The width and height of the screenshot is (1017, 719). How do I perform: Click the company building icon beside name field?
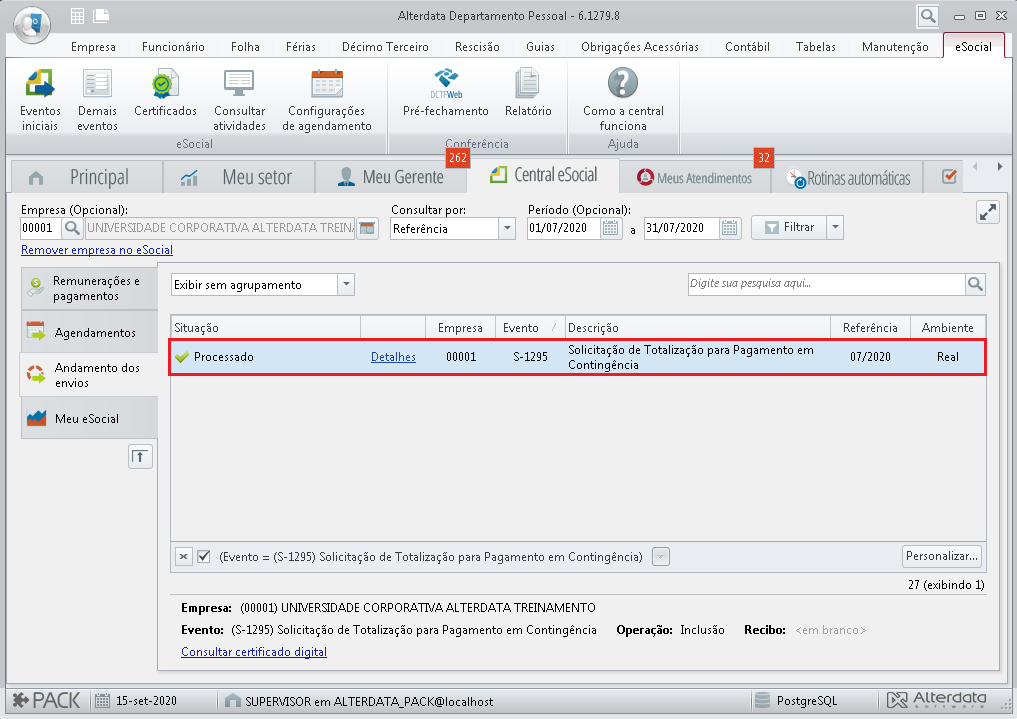(x=367, y=228)
